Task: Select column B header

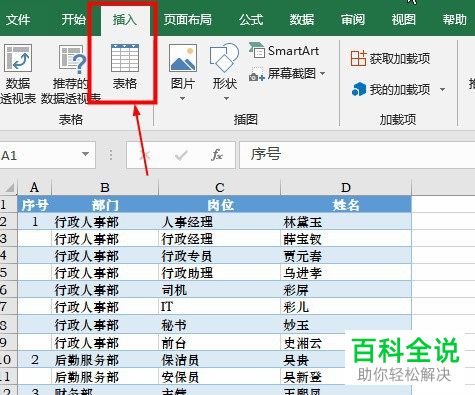Action: [105, 187]
